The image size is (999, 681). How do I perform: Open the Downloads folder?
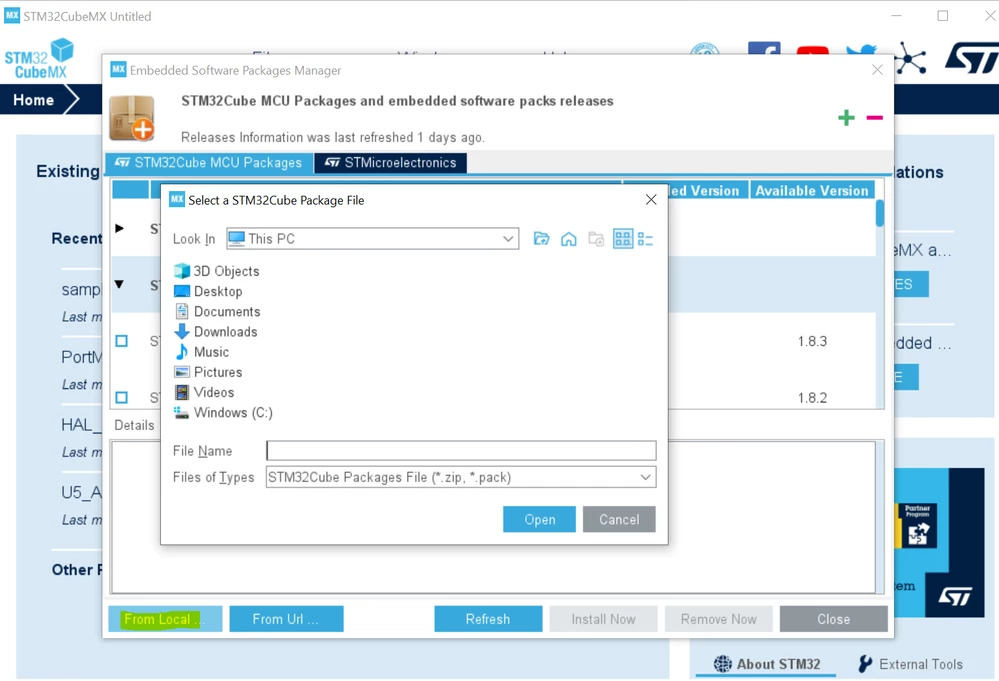tap(216, 332)
